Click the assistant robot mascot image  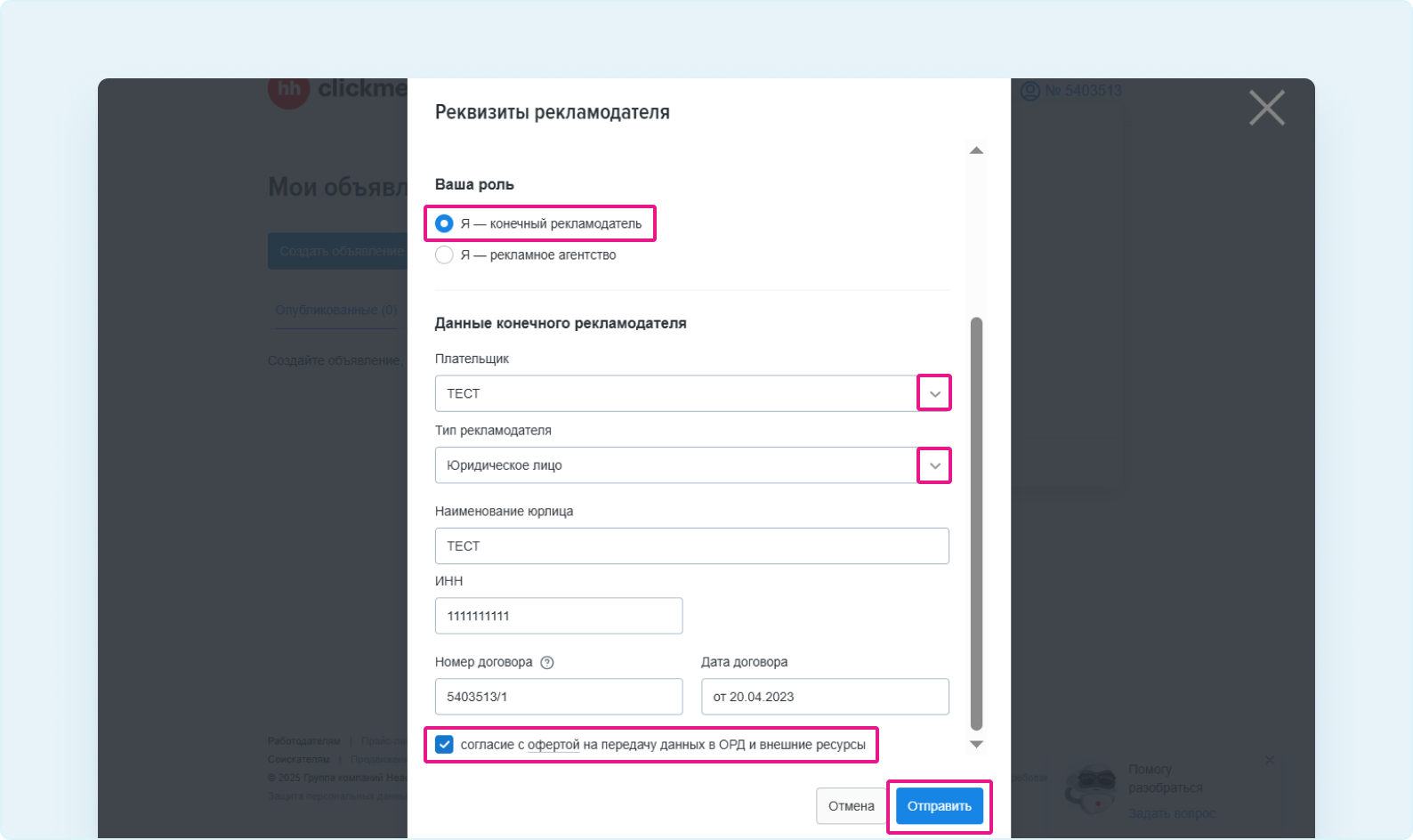coord(1091,788)
